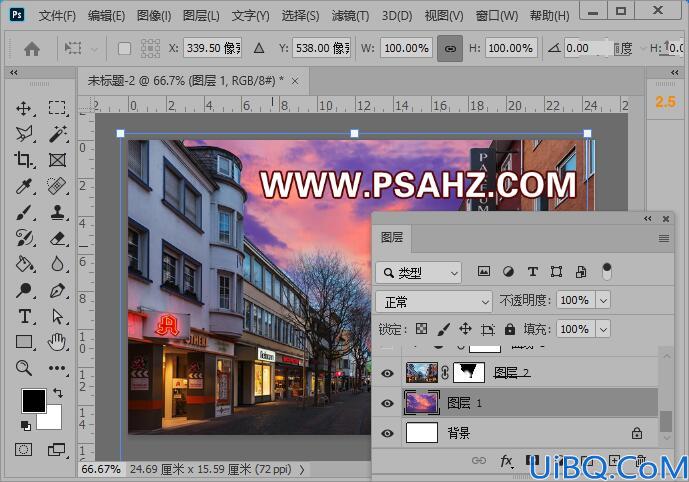The height and width of the screenshot is (482, 689).
Task: Toggle lock transparent pixels
Action: click(x=421, y=329)
